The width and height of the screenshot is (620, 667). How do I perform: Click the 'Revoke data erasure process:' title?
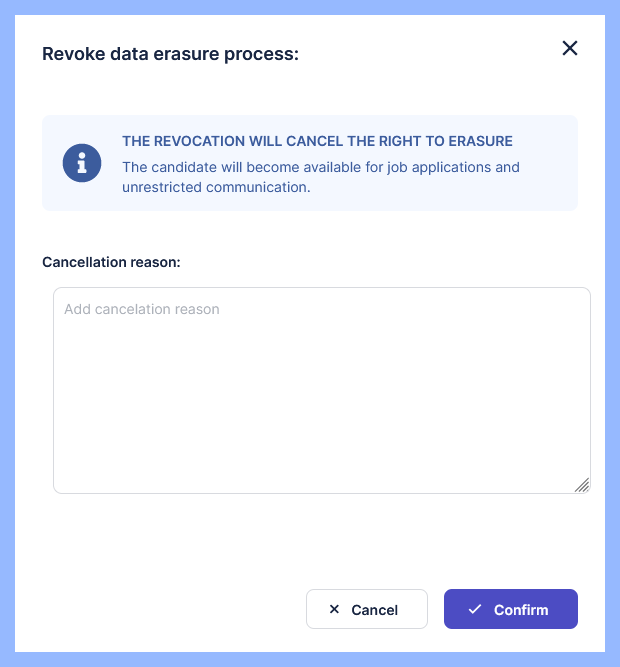pos(170,54)
